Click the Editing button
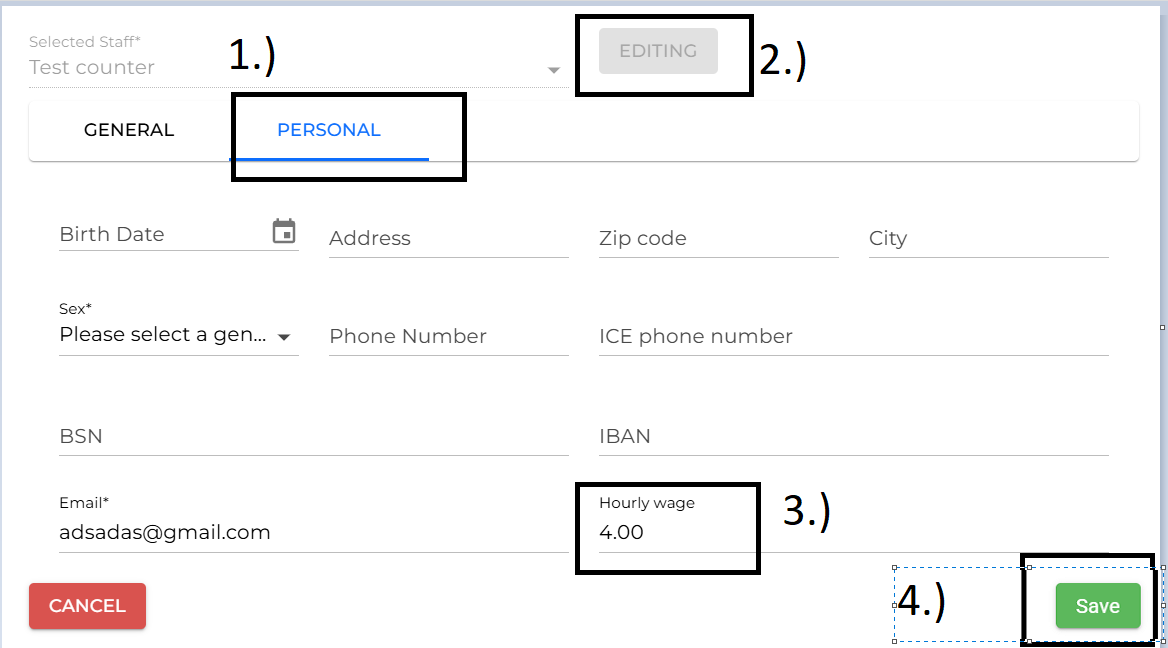Viewport: 1168px width, 648px height. pyautogui.click(x=658, y=51)
